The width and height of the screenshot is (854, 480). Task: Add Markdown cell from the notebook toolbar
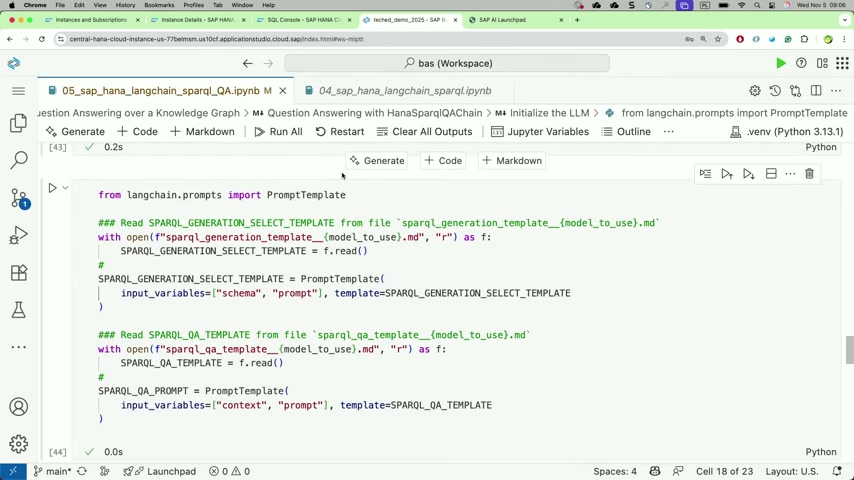click(x=202, y=132)
